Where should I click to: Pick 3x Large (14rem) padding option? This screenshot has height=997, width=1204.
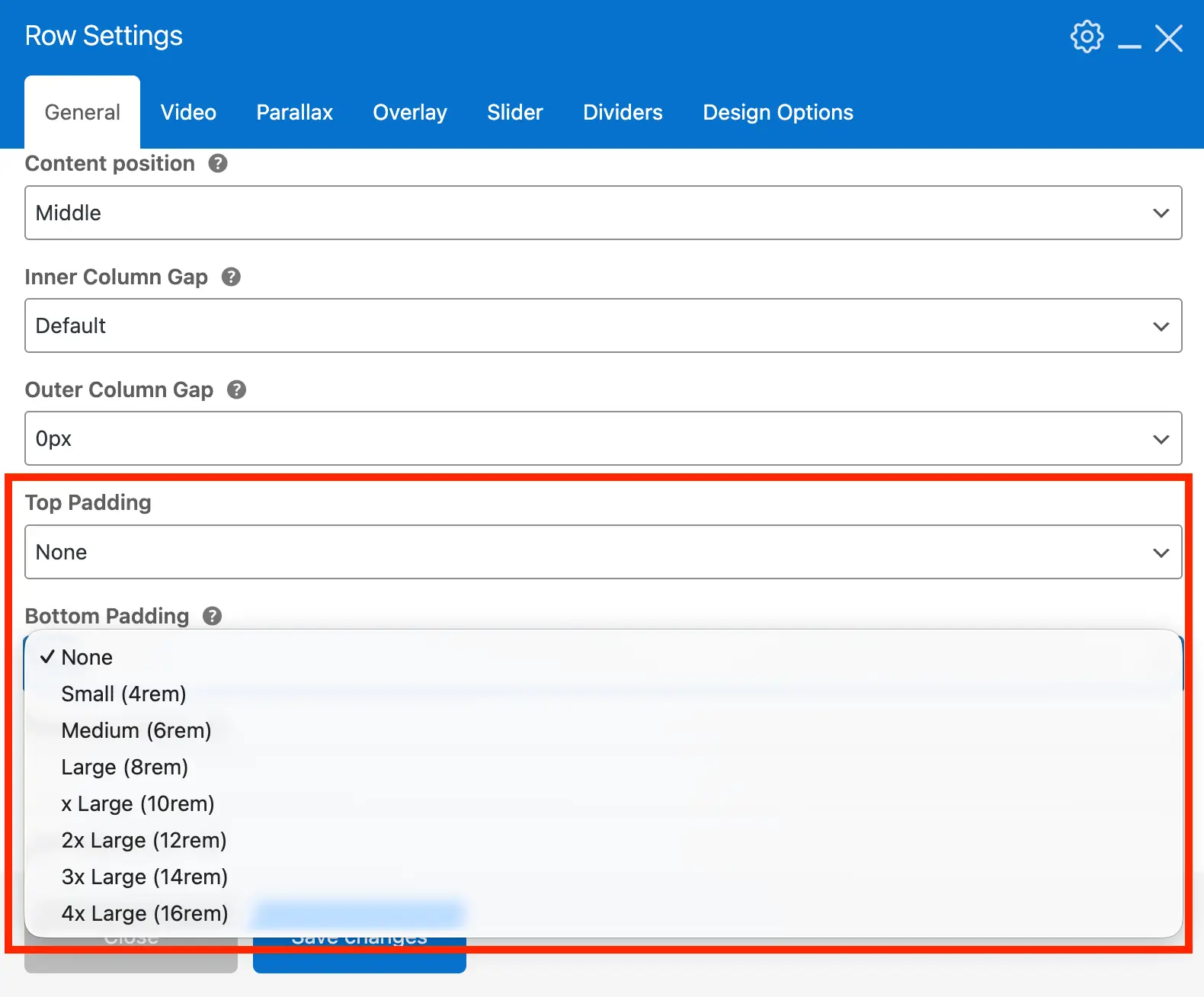pos(144,877)
